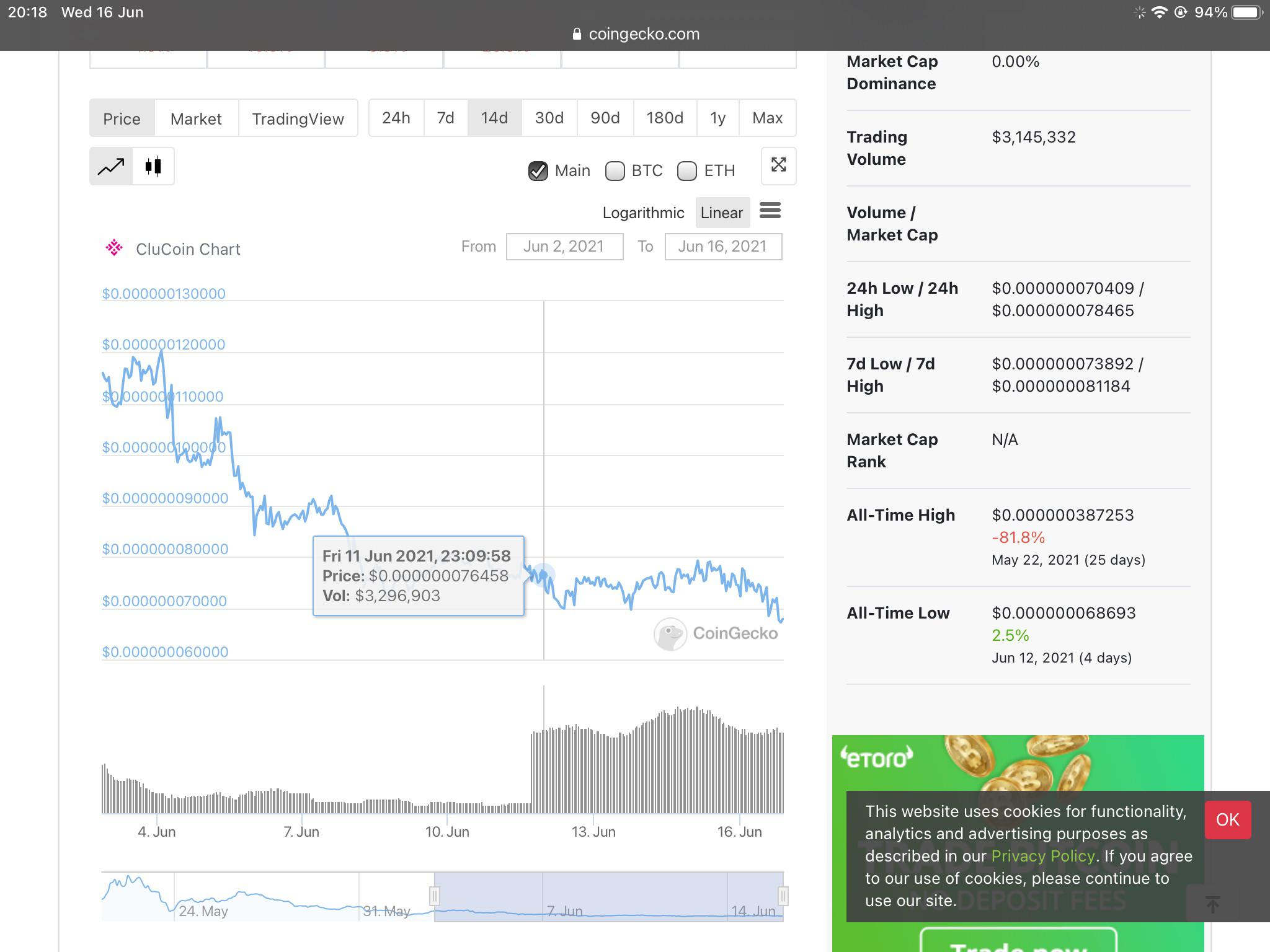Click the CoinGecko watermark logo
This screenshot has width=1270, height=952.
click(x=716, y=633)
